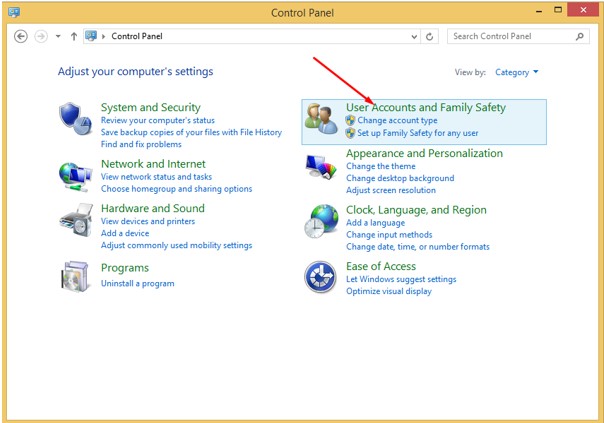Click the Control Panel title bar icon

point(14,12)
